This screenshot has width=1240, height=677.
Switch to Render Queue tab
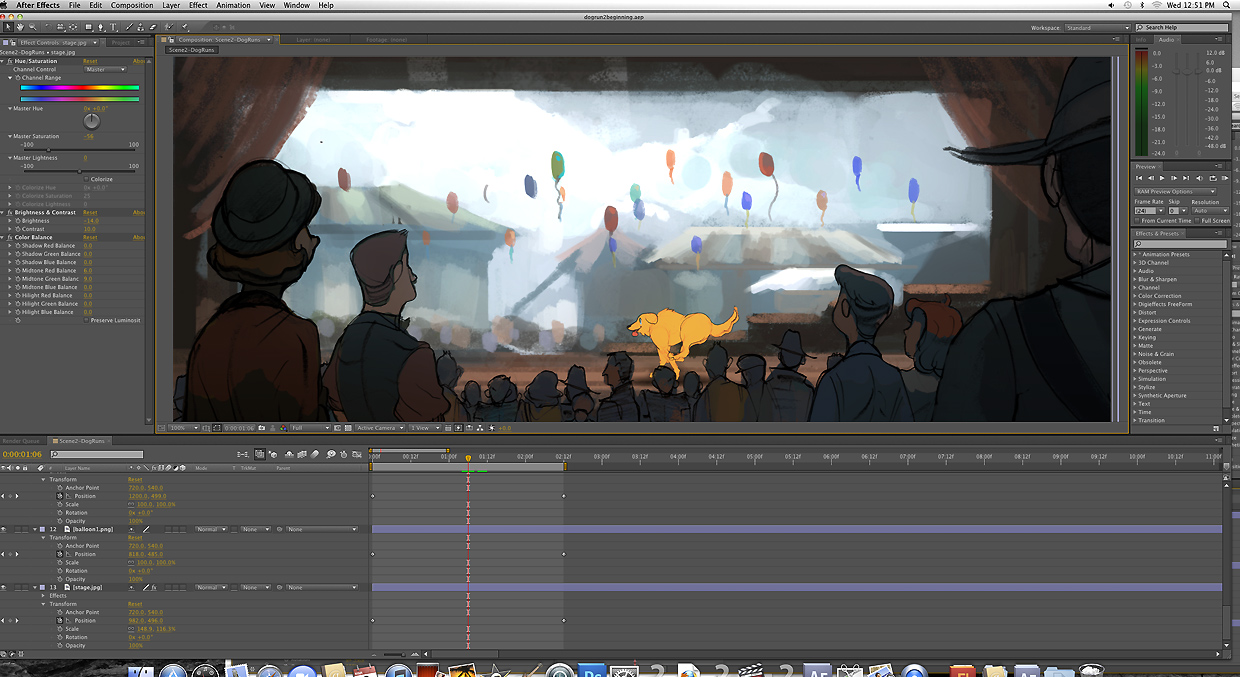(x=21, y=440)
